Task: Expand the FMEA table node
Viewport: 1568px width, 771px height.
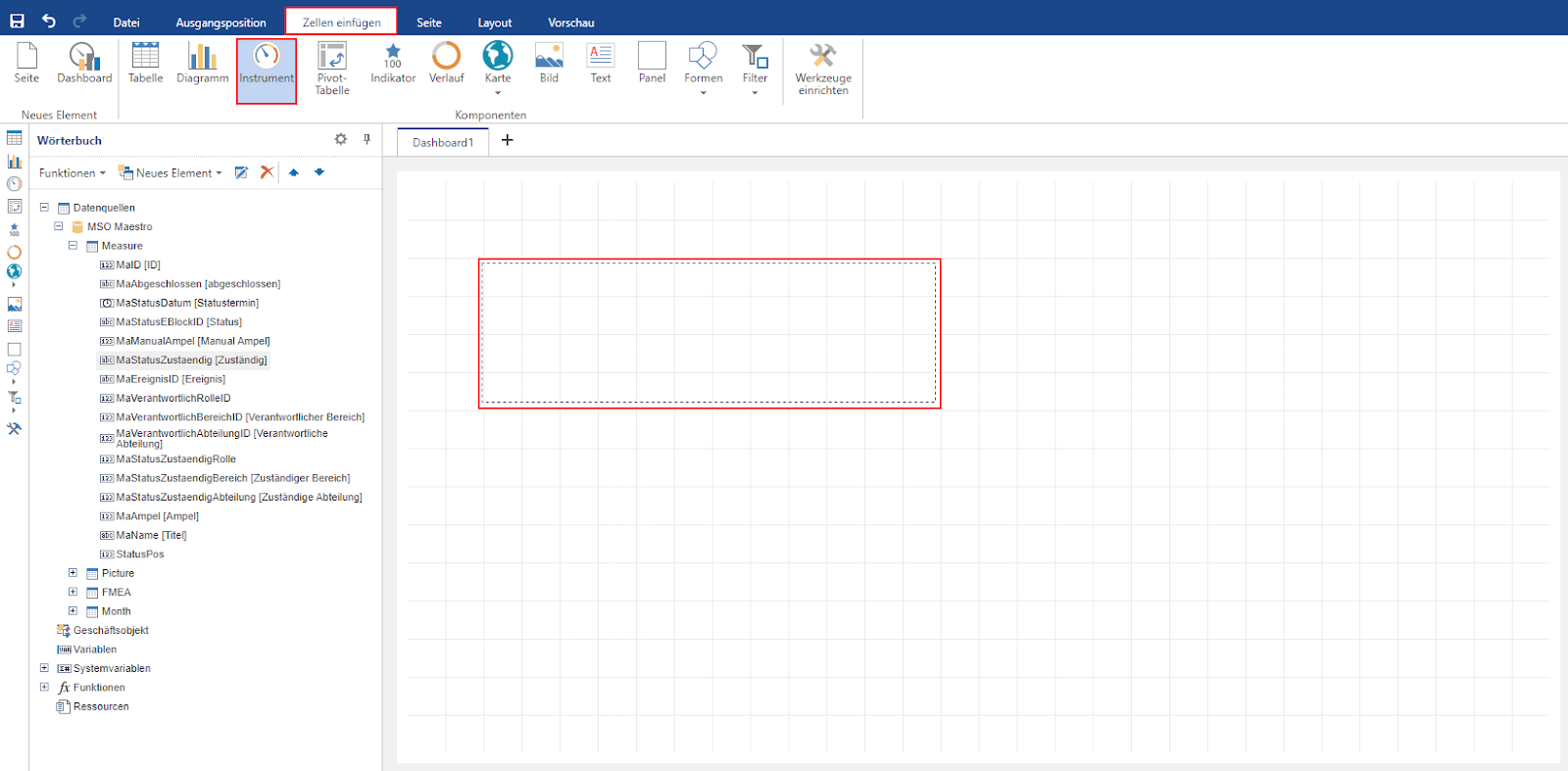Action: click(73, 592)
